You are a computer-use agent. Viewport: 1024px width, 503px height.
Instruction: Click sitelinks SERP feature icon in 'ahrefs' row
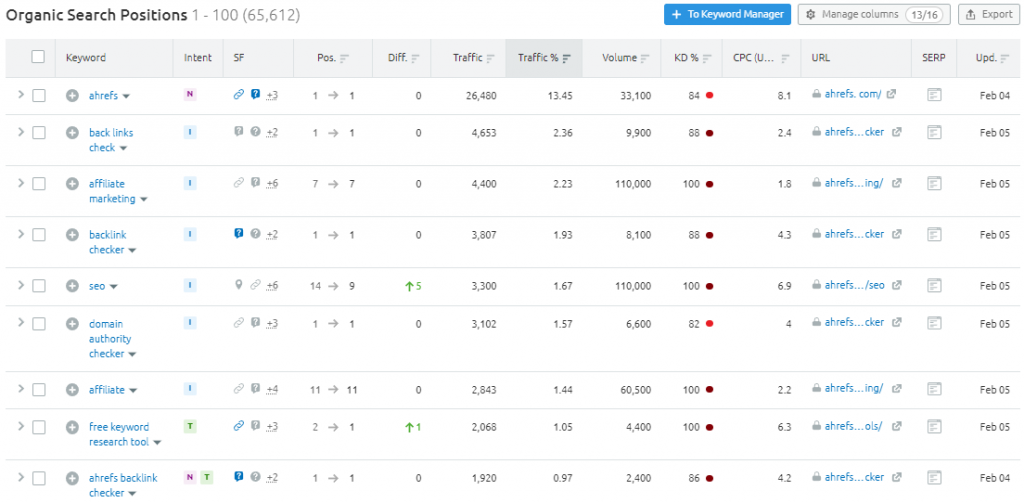pos(239,95)
